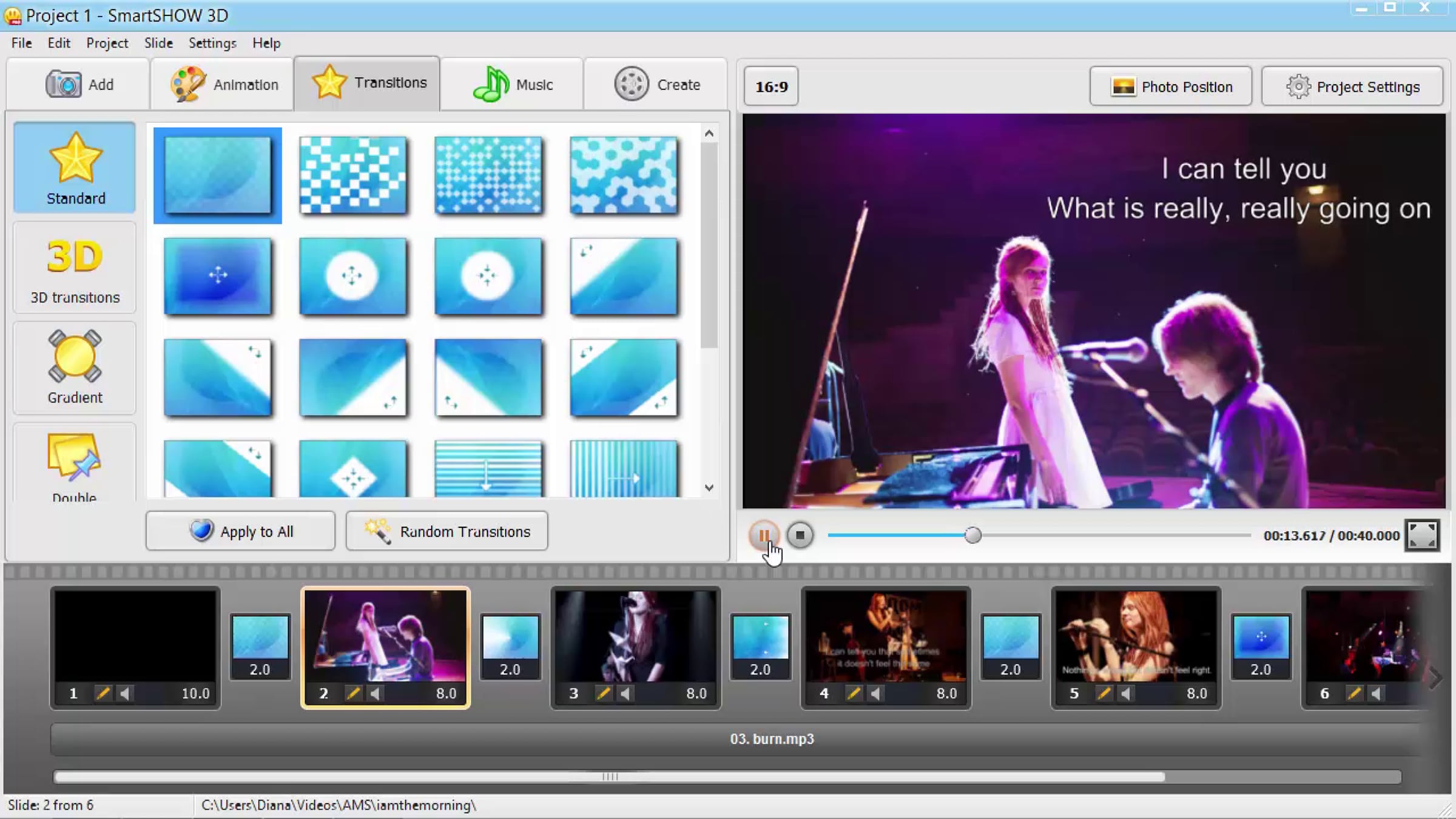The height and width of the screenshot is (819, 1456).
Task: Click Apply to All button
Action: [240, 531]
